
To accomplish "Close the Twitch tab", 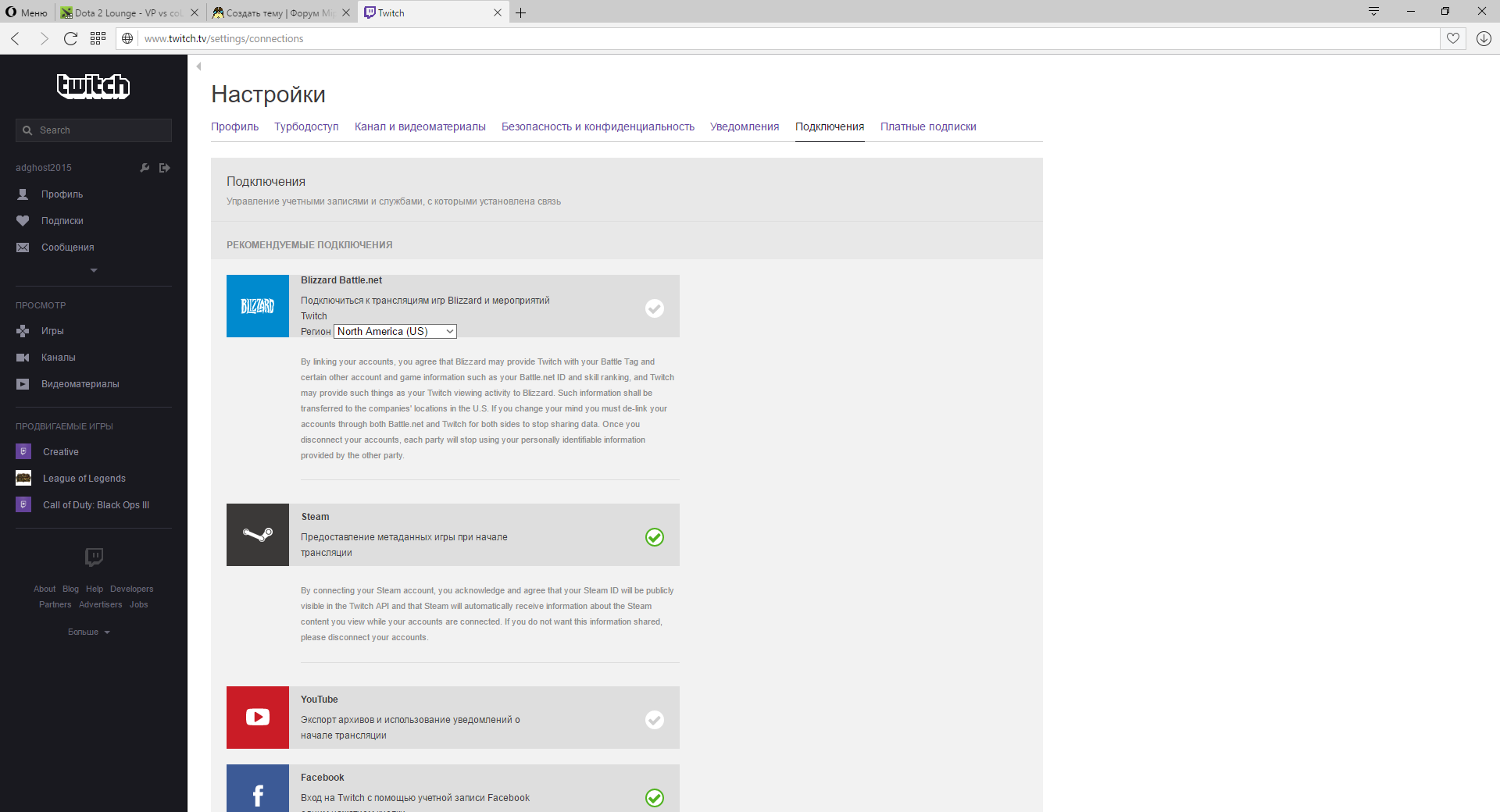I will 498,12.
